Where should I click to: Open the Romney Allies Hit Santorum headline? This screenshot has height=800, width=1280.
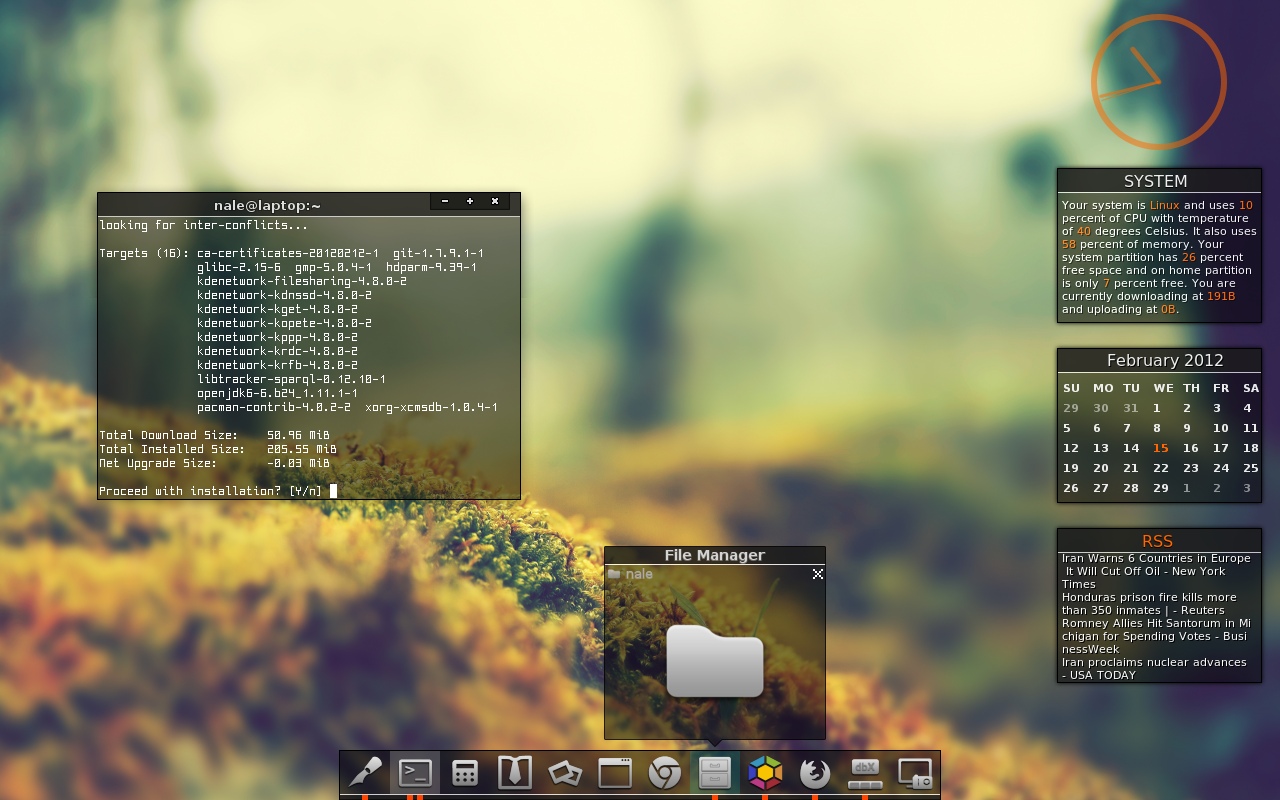1156,636
